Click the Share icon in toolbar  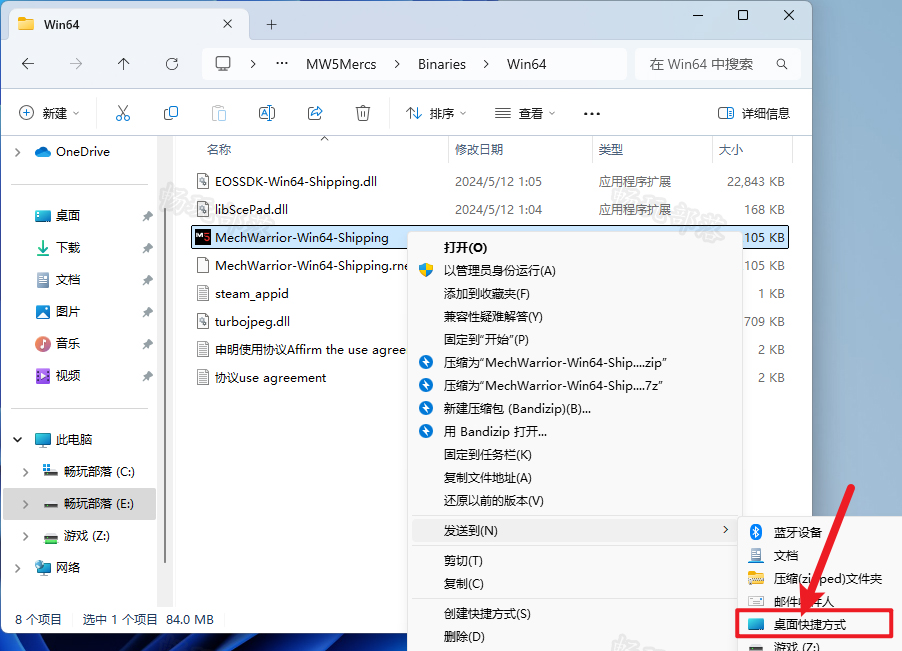pos(315,113)
